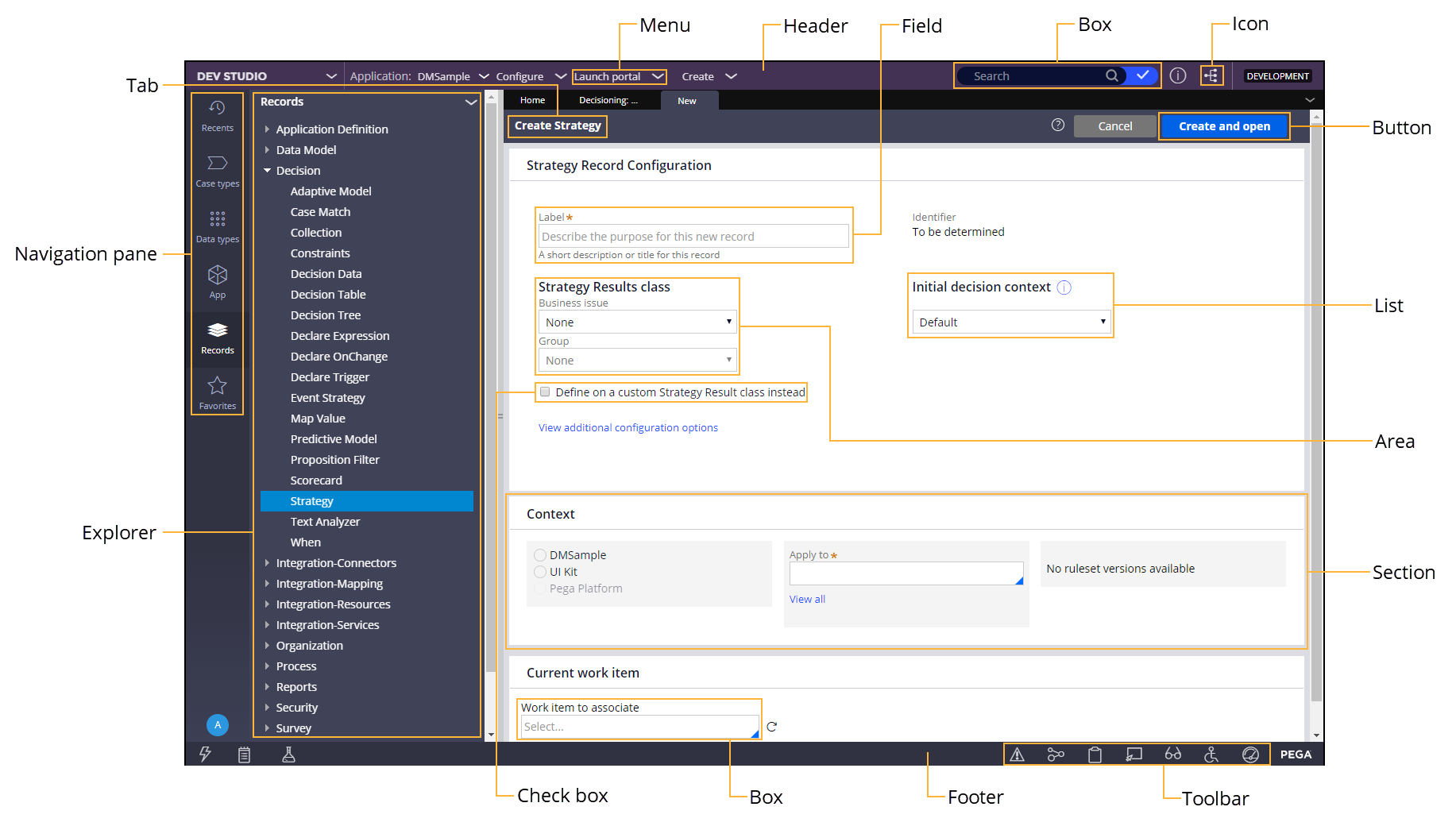Click the Create and open button
The height and width of the screenshot is (826, 1456).
pos(1223,125)
